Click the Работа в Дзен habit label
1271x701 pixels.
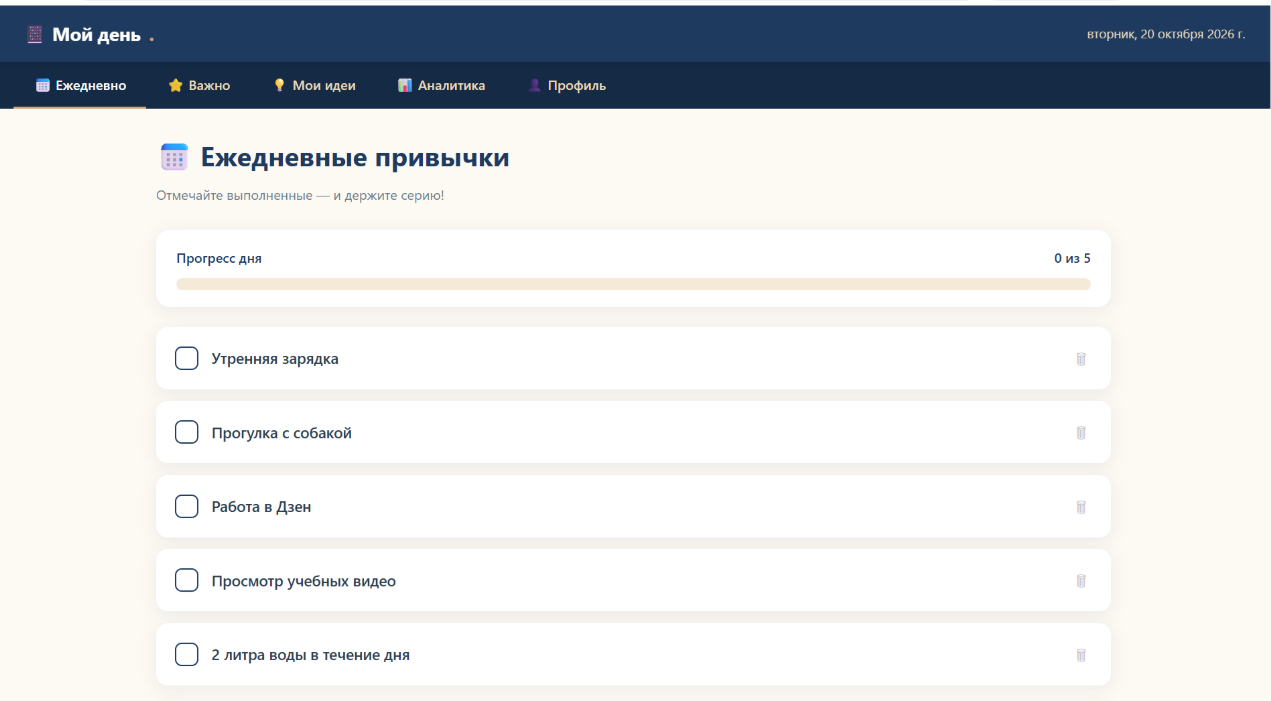[x=261, y=507]
